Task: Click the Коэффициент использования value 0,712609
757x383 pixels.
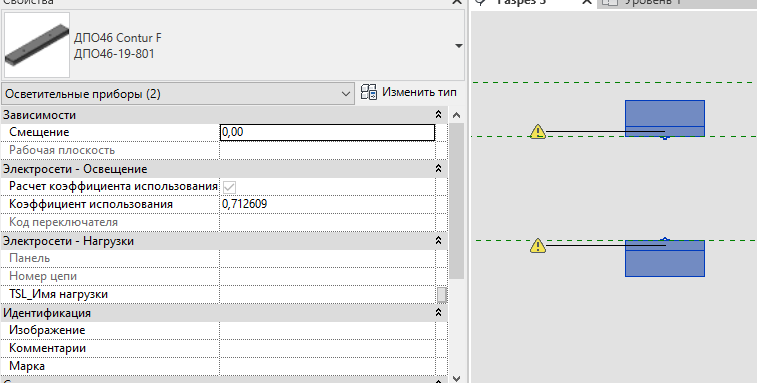Action: click(x=327, y=204)
